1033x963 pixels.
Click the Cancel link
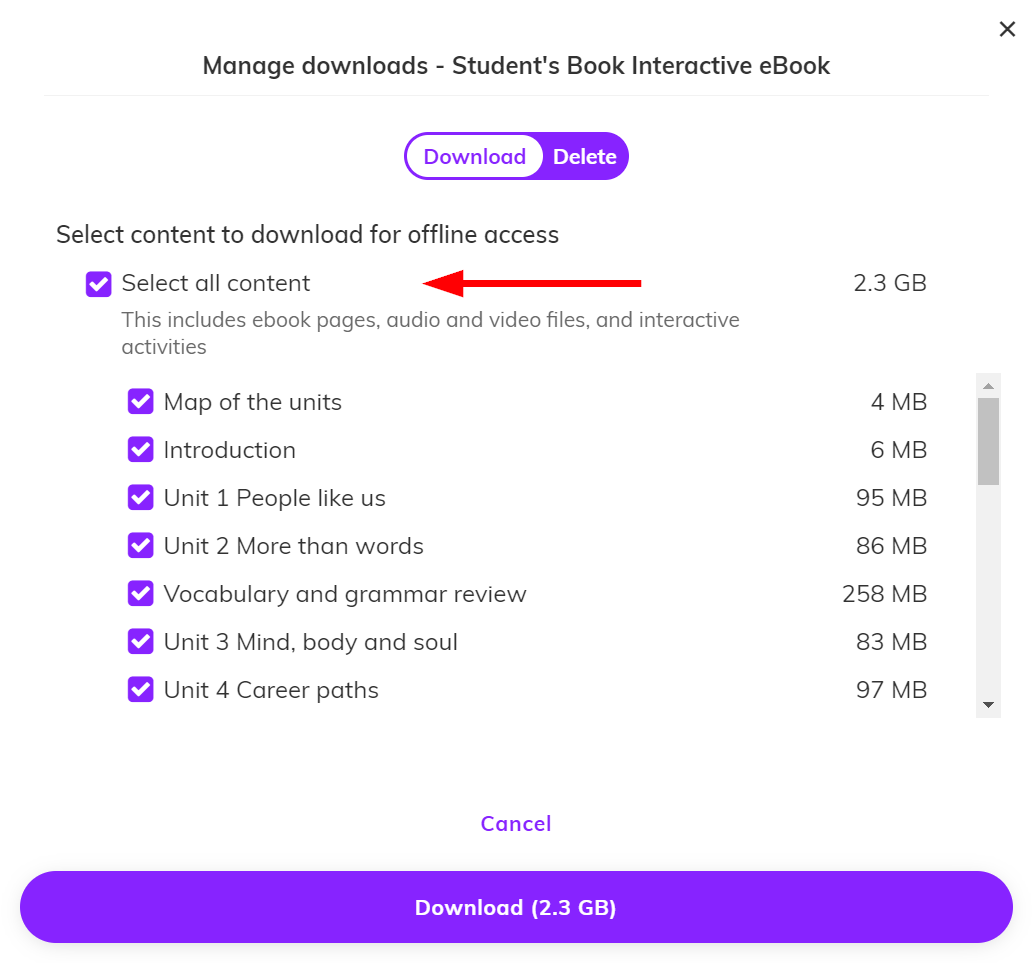[516, 824]
